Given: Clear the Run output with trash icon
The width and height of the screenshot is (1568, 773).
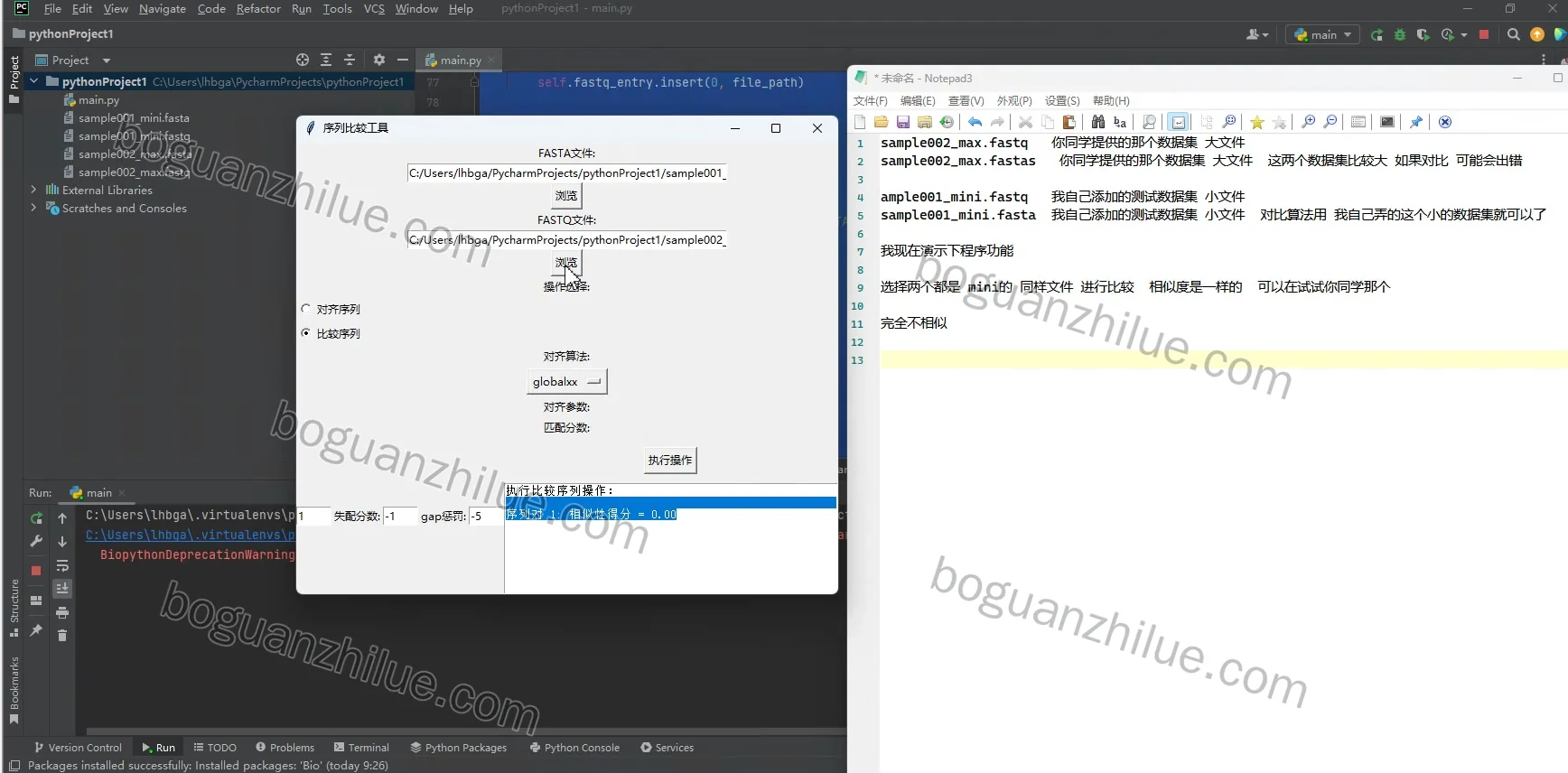Looking at the screenshot, I should [62, 636].
